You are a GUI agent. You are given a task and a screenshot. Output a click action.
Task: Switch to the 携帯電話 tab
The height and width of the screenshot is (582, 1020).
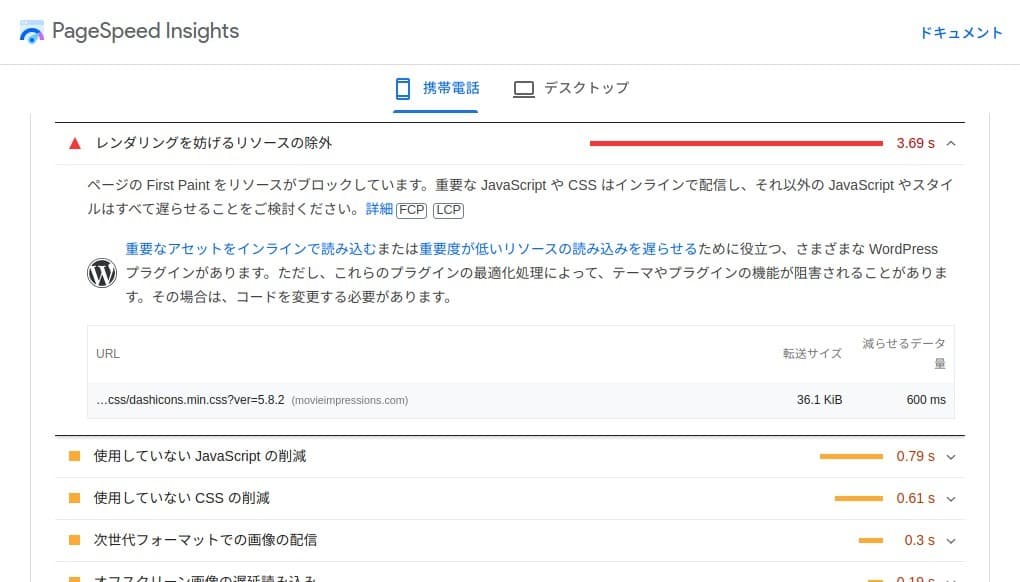pos(436,88)
